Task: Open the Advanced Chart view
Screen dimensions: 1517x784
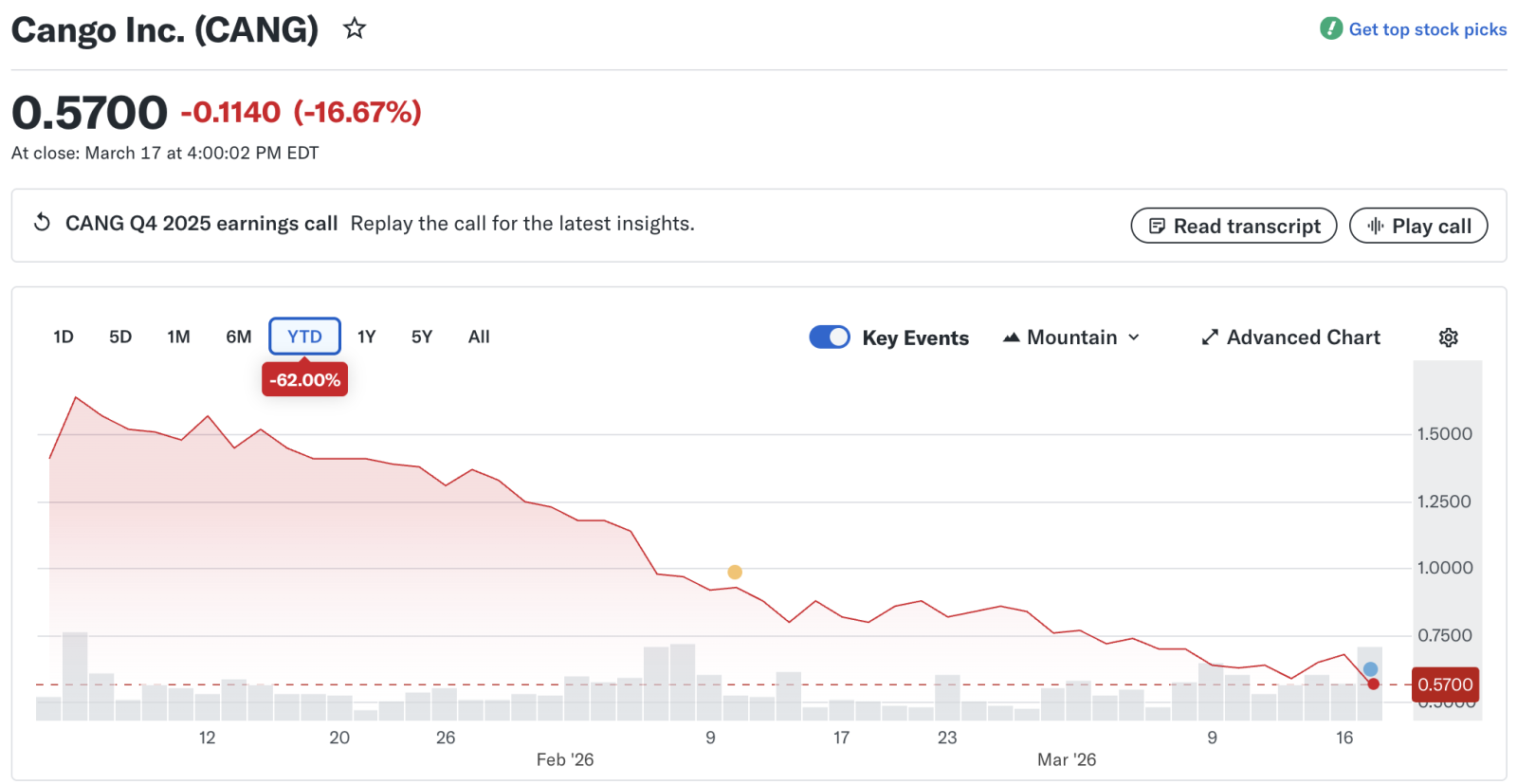Action: tap(1290, 337)
